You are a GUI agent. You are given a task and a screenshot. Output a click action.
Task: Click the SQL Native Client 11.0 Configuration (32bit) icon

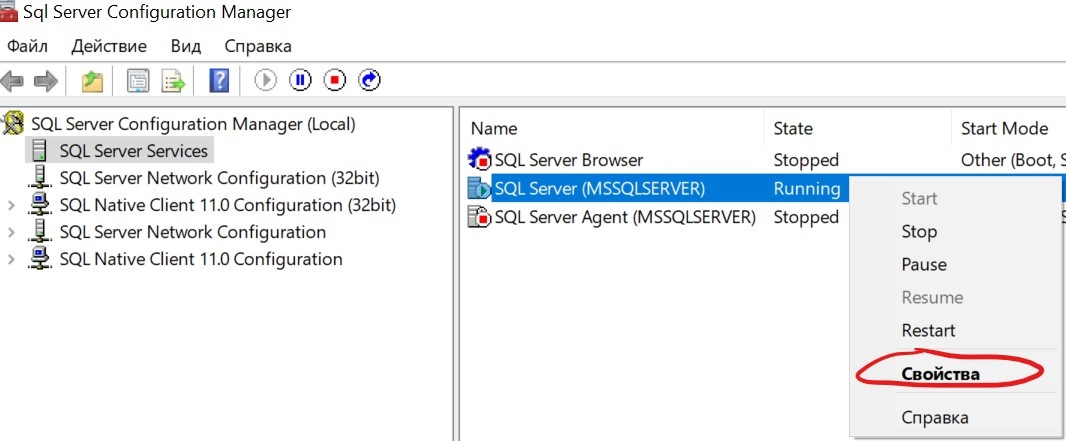(x=40, y=205)
